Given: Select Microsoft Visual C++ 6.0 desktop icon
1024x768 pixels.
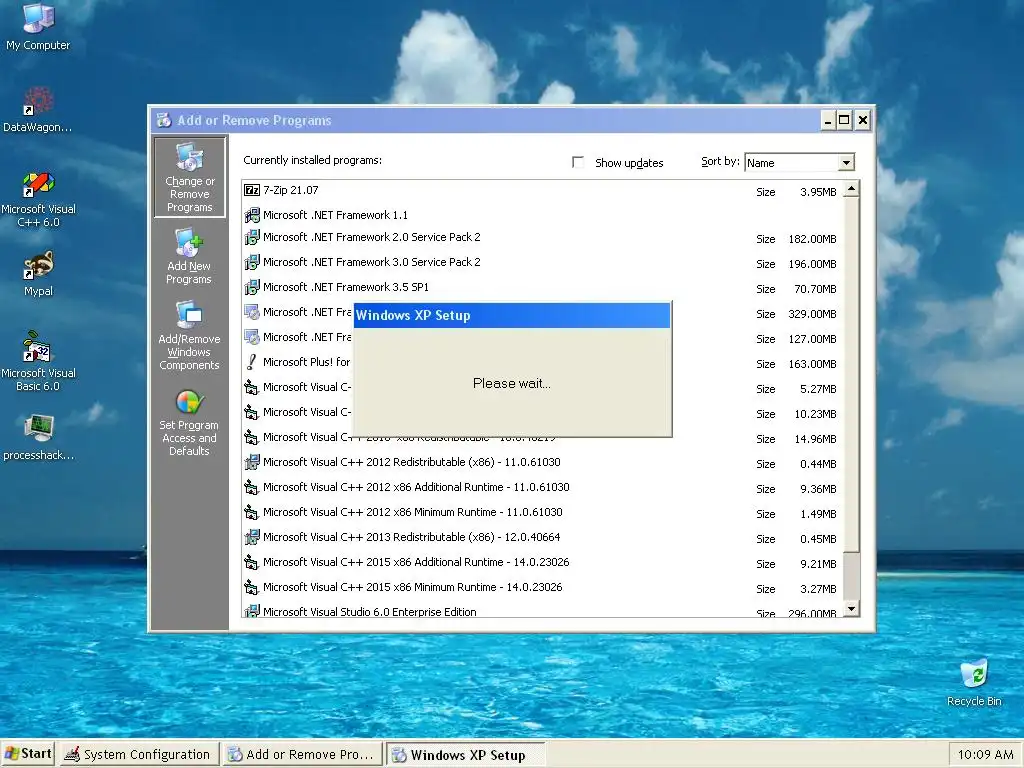Looking at the screenshot, I should click(x=38, y=199).
